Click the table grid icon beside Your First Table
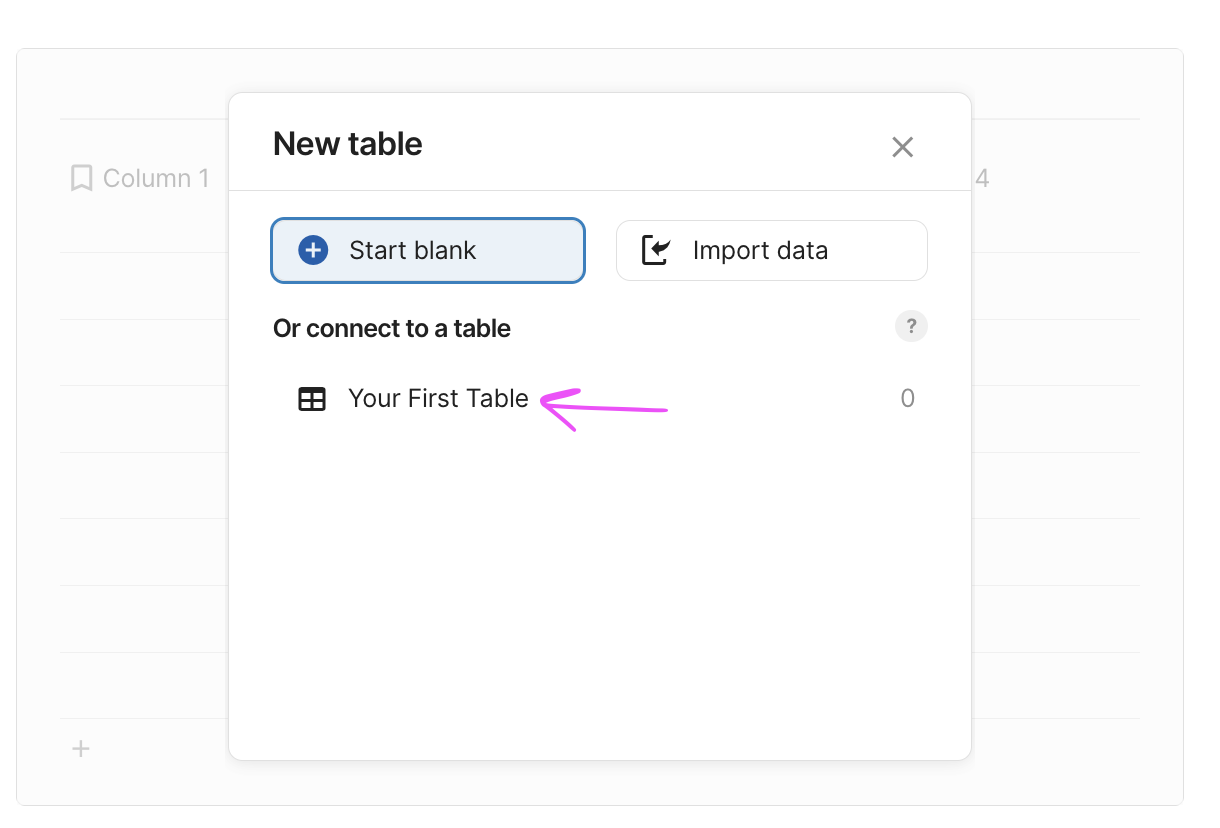1220x828 pixels. (x=312, y=399)
